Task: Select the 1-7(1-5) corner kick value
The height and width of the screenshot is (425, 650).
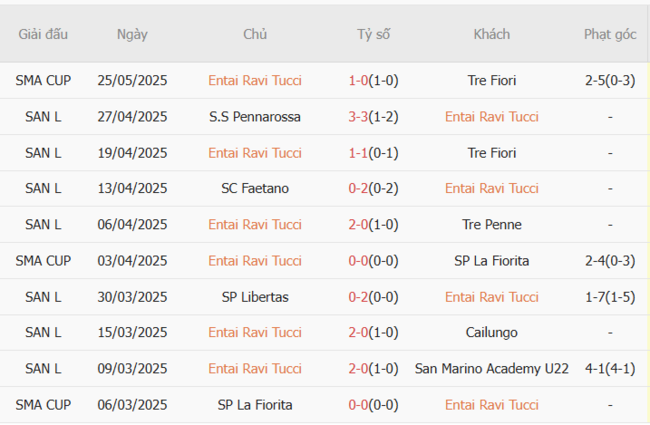Action: click(x=610, y=297)
